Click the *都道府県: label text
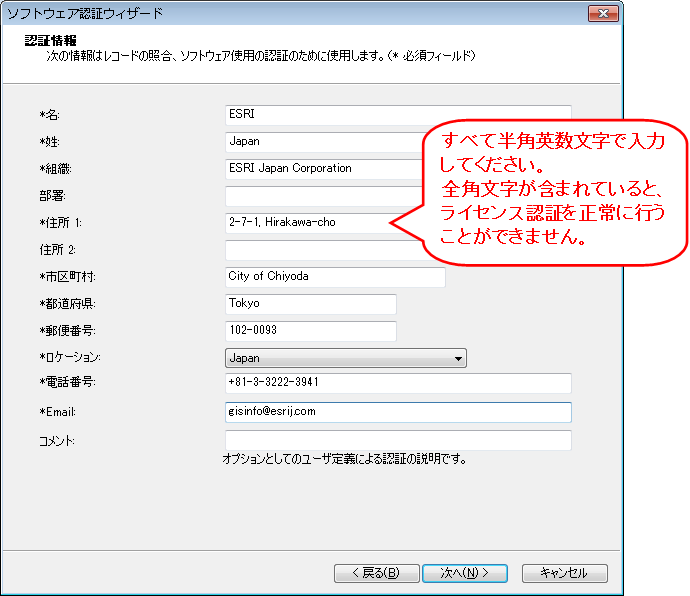Viewport: 690px width, 596px height. (67, 304)
